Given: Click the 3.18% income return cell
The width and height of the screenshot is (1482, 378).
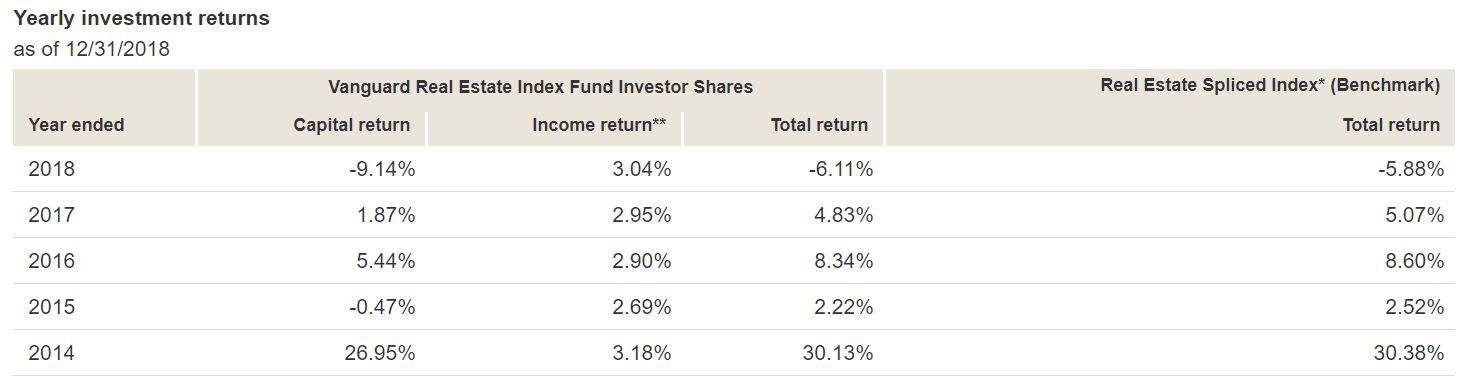Looking at the screenshot, I should pos(641,353).
